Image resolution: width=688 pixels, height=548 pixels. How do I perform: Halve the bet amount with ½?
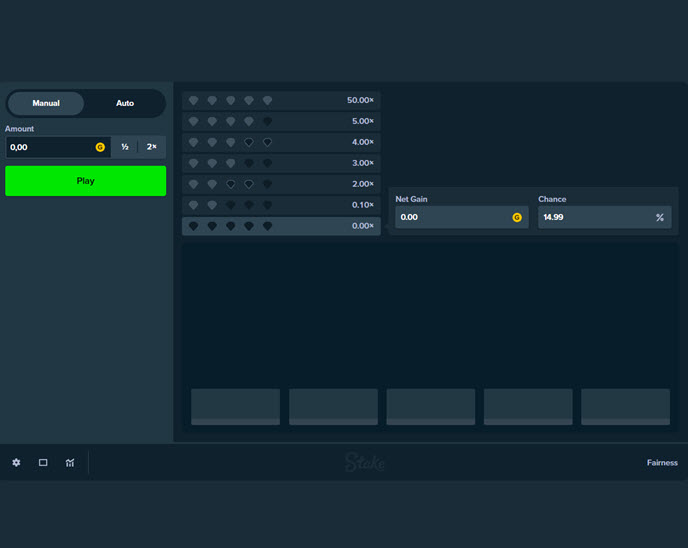point(125,147)
